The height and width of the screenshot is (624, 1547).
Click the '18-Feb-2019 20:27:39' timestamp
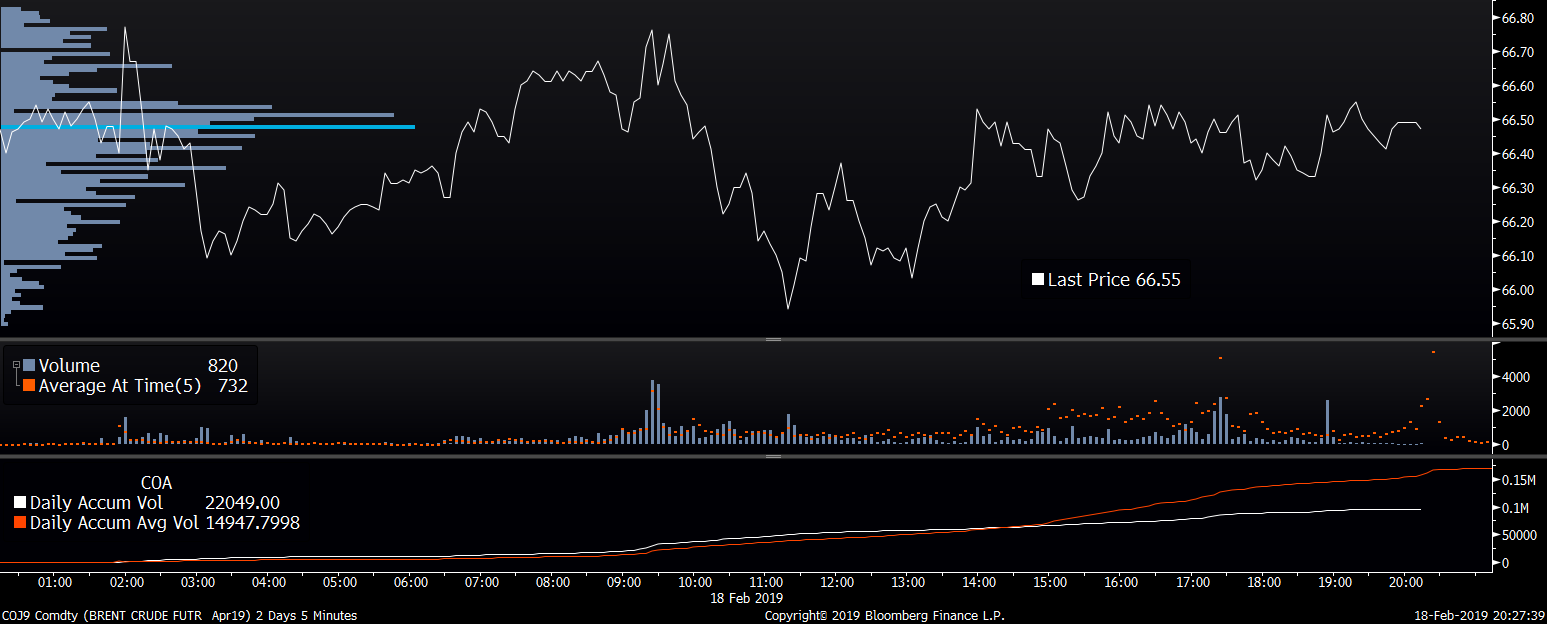tap(1481, 616)
